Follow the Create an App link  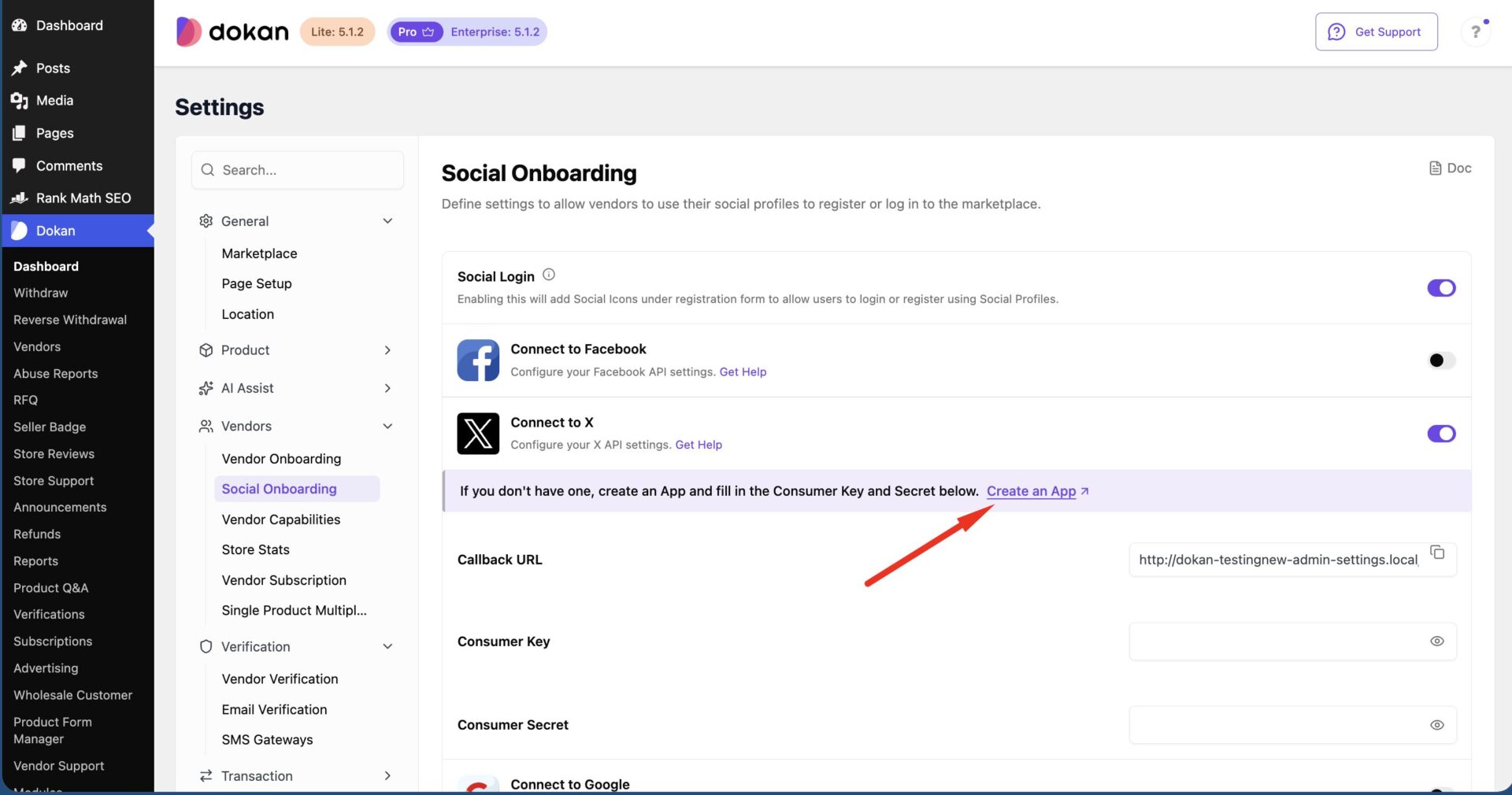(1032, 491)
